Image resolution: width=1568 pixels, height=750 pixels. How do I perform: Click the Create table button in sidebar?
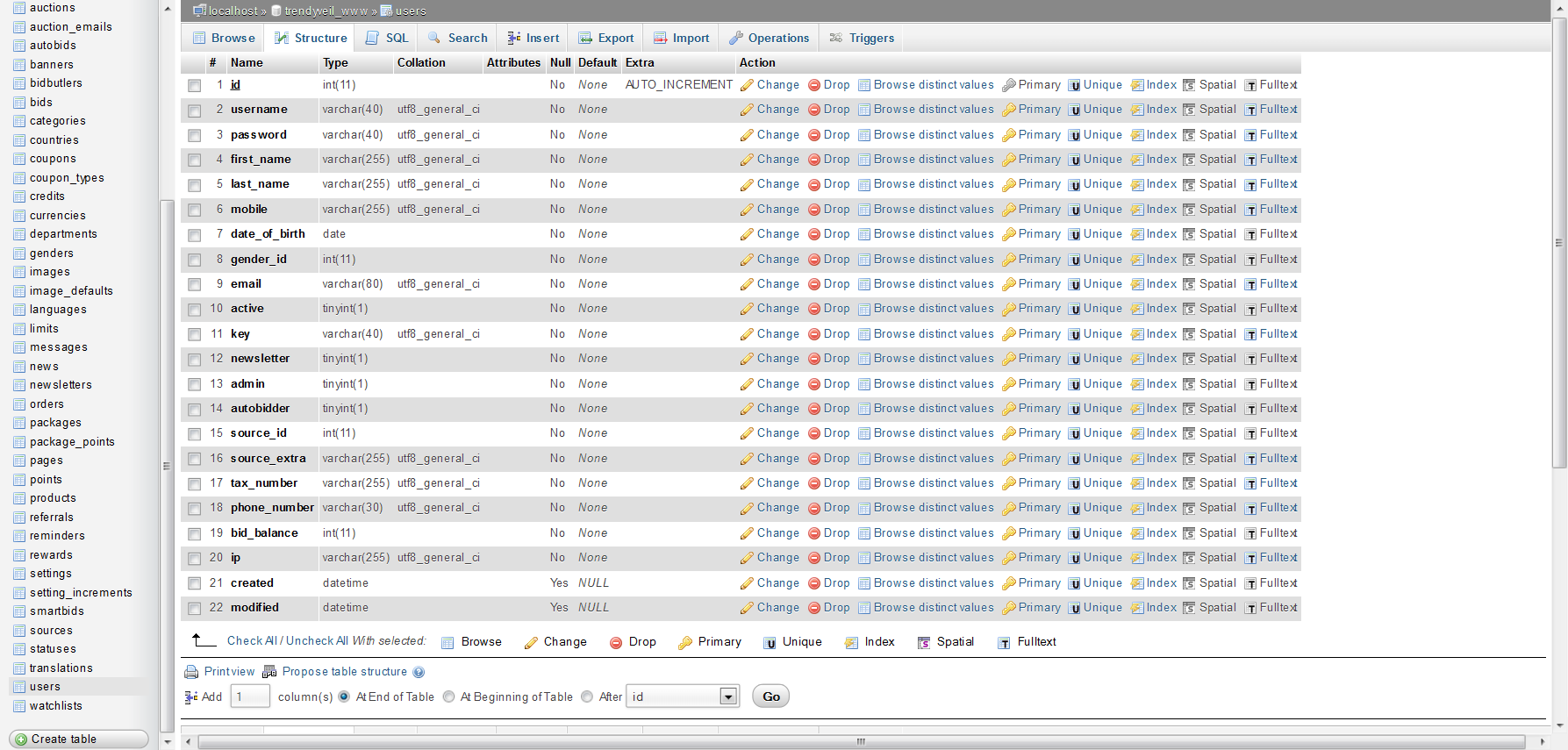tap(79, 739)
